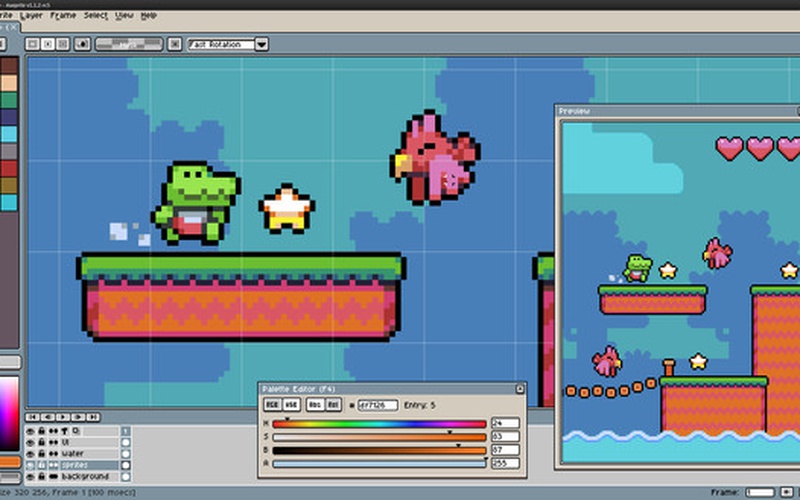Jump to the first frame

[x=33, y=417]
